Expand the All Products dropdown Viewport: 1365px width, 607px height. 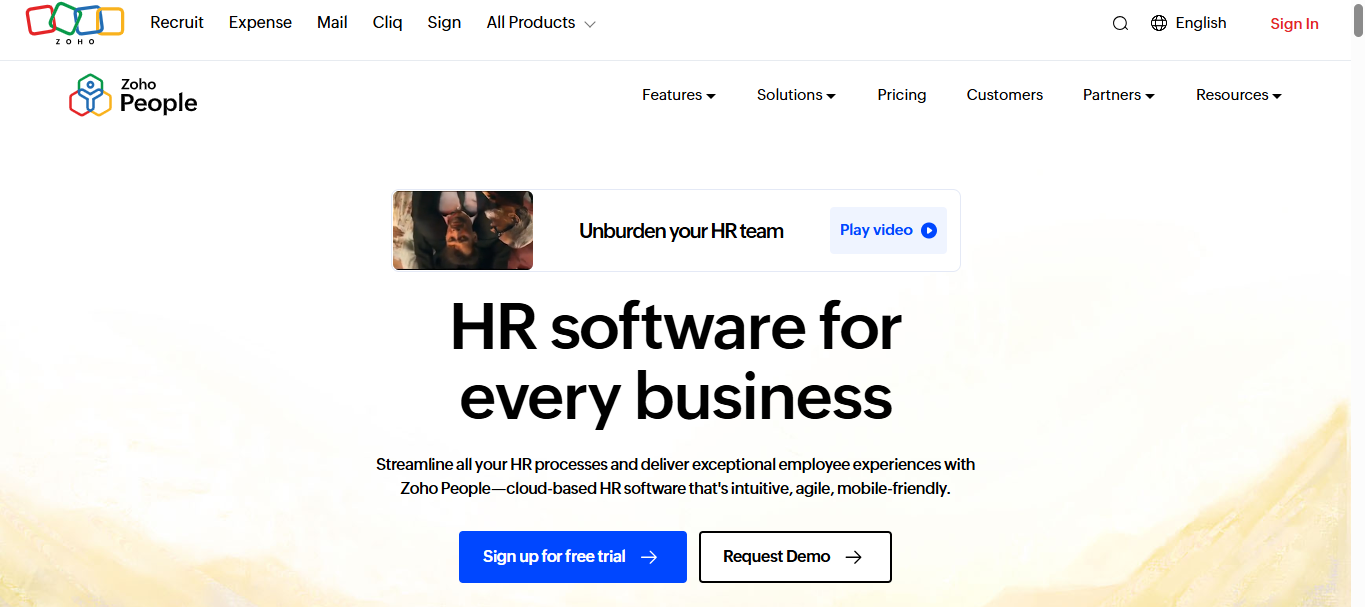coord(541,22)
